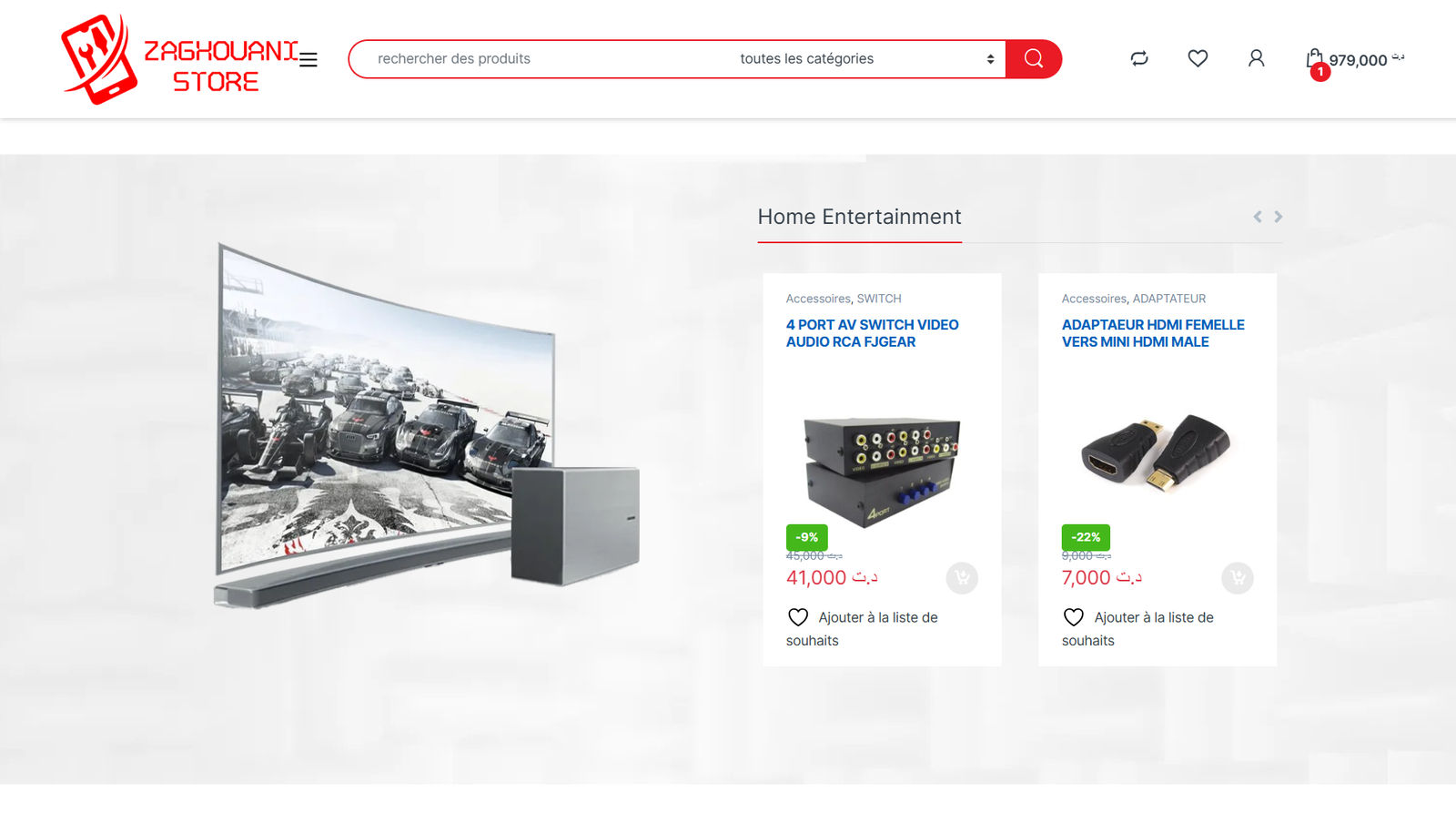Expand 'toutes les catégories' dropdown

(x=867, y=59)
